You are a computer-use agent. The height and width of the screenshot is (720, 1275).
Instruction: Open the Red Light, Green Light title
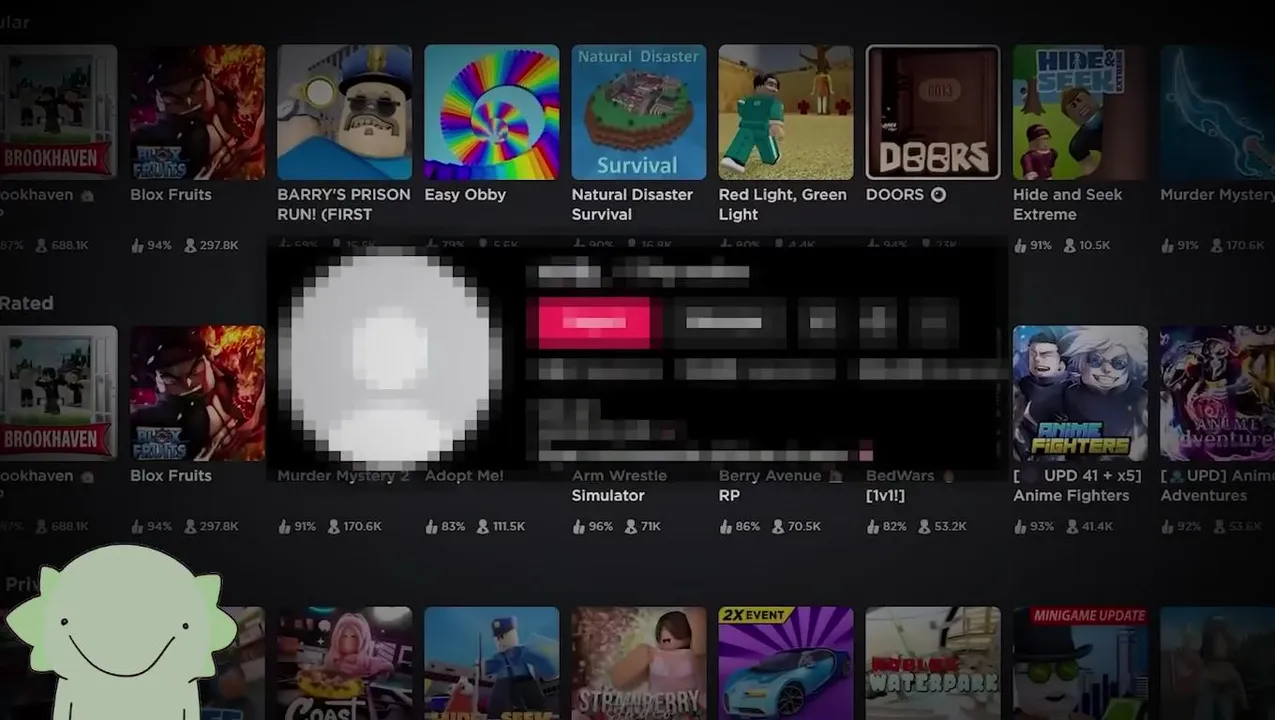click(783, 205)
